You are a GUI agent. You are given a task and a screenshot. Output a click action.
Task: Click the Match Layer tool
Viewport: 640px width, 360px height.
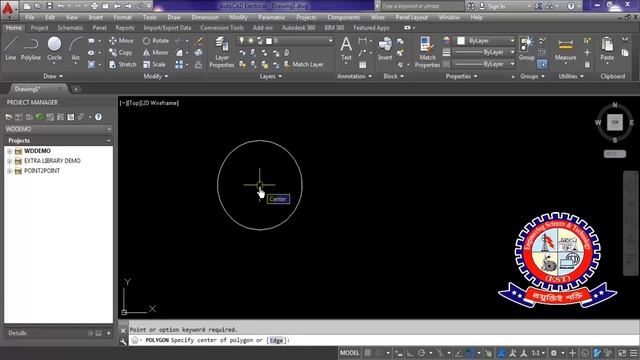coord(303,64)
